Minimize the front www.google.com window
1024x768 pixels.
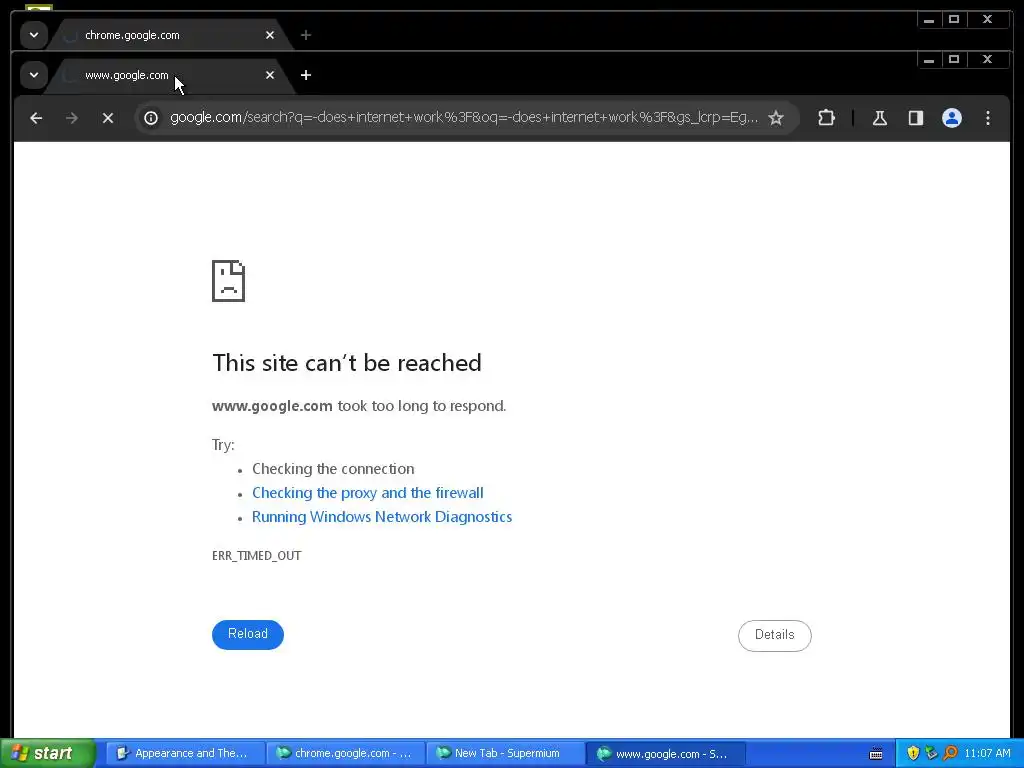coord(929,59)
